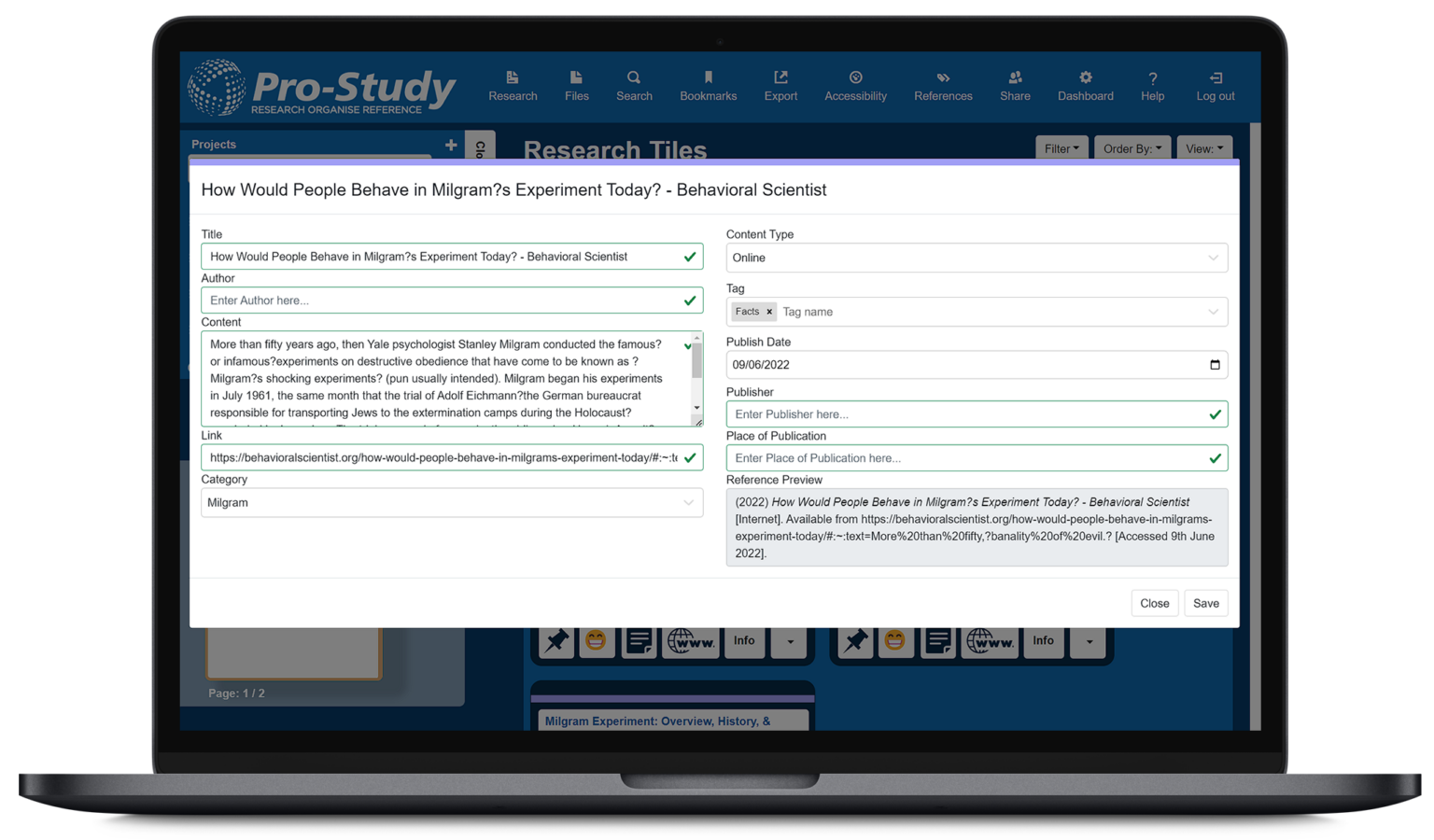Screen dimensions: 1434x840
Task: Open the Content Type dropdown showing Online
Action: pos(977,258)
